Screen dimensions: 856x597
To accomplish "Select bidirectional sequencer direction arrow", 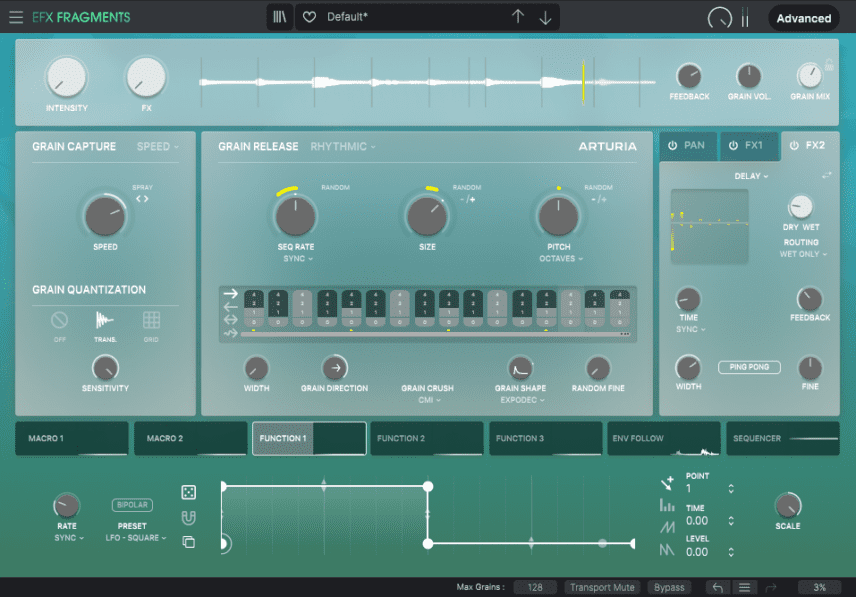I will point(230,320).
